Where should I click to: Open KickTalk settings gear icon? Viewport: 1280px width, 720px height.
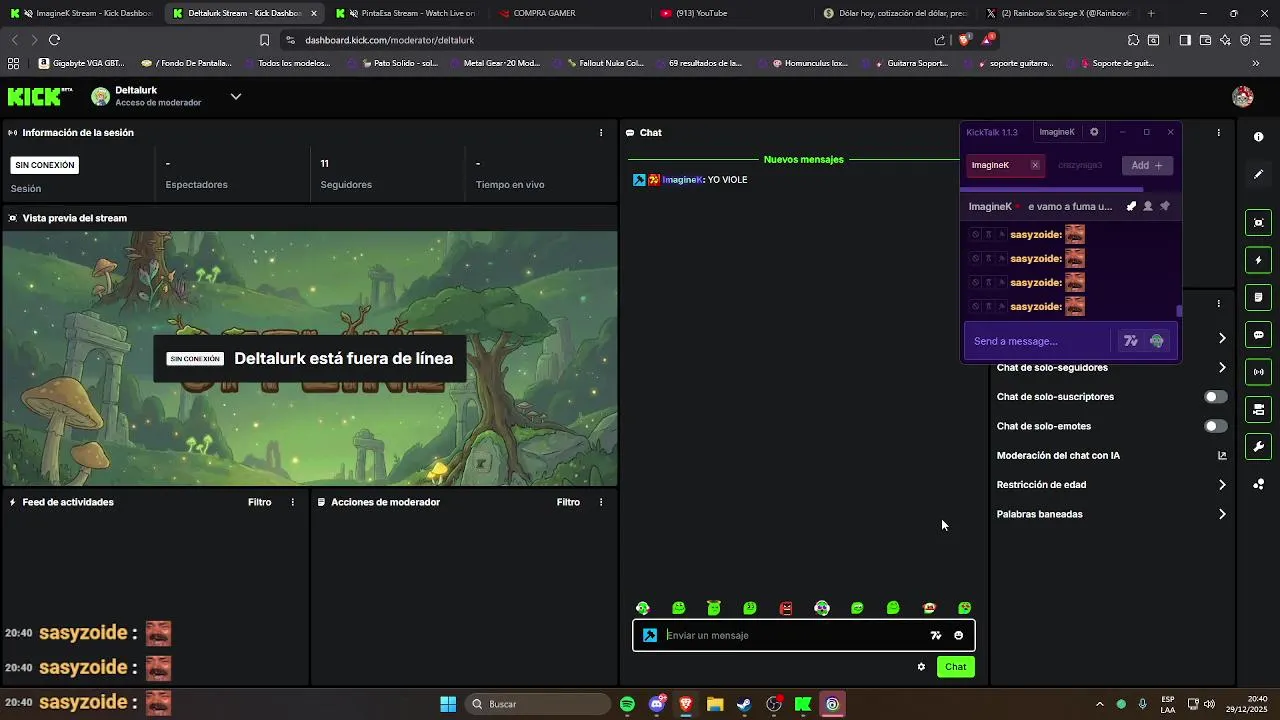pos(1094,132)
